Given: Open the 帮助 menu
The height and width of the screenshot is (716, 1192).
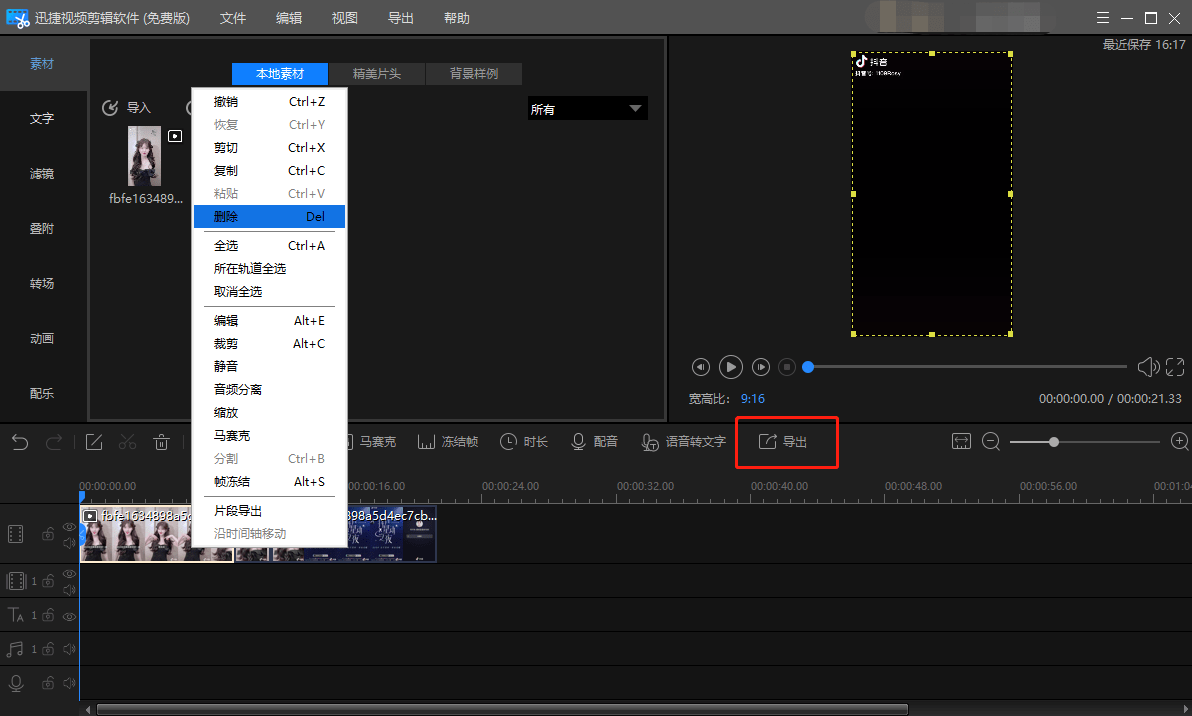Looking at the screenshot, I should [457, 18].
